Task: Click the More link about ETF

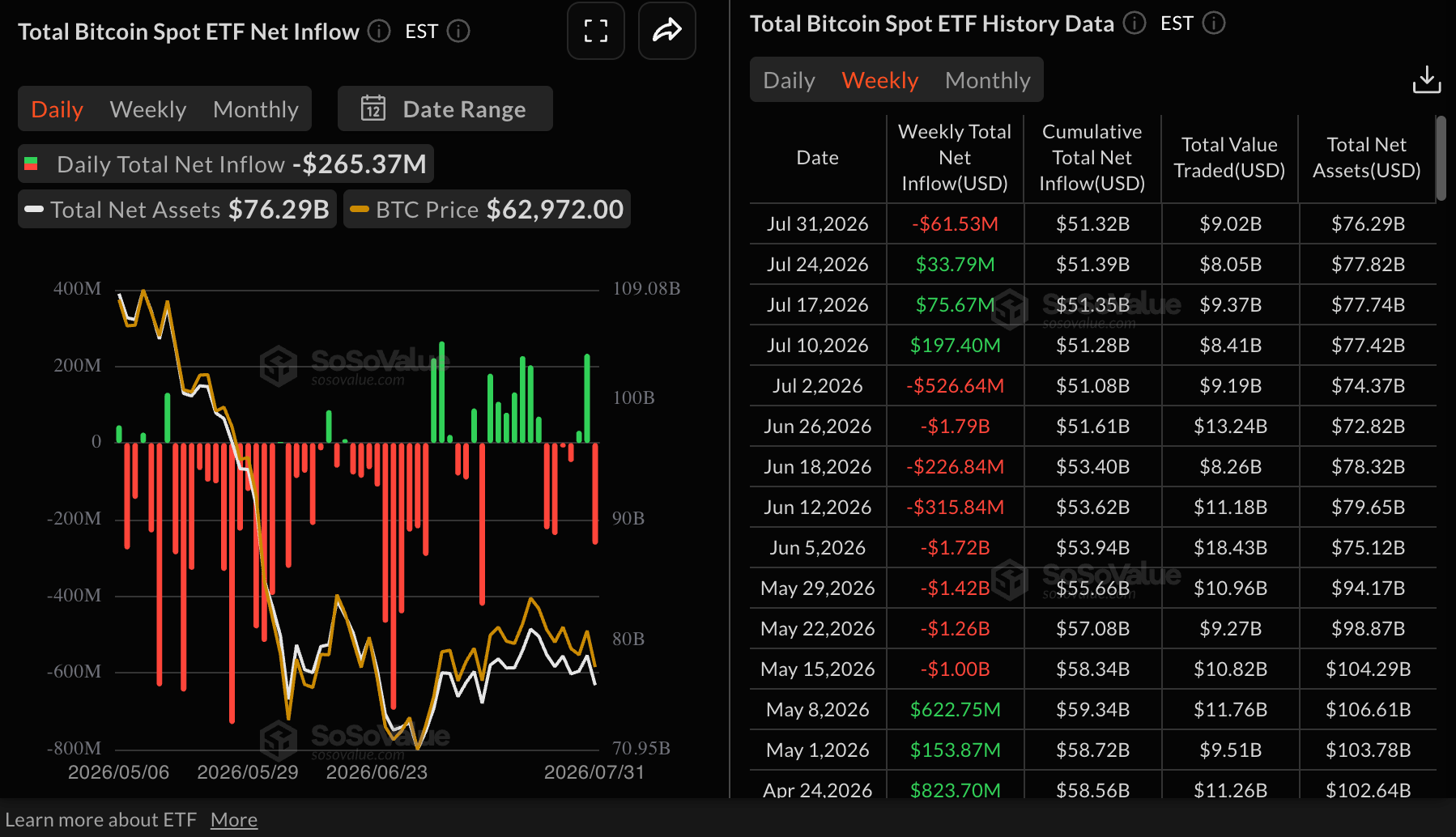Action: click(x=234, y=820)
